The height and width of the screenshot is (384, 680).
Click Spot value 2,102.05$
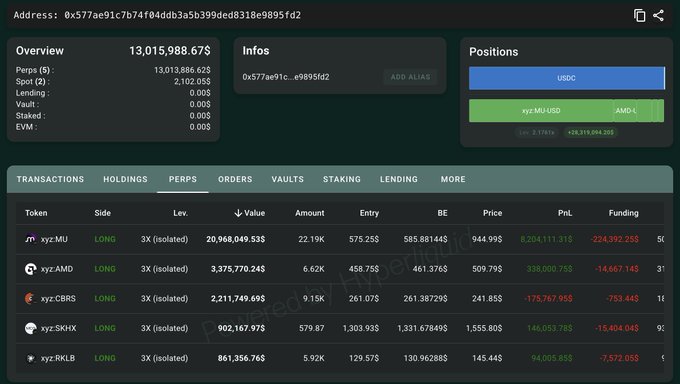[x=192, y=82]
